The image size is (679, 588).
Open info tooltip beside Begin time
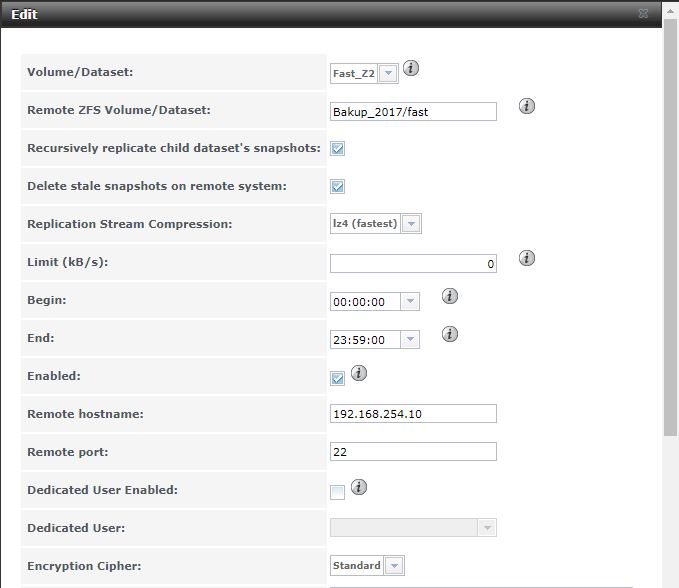[x=449, y=296]
